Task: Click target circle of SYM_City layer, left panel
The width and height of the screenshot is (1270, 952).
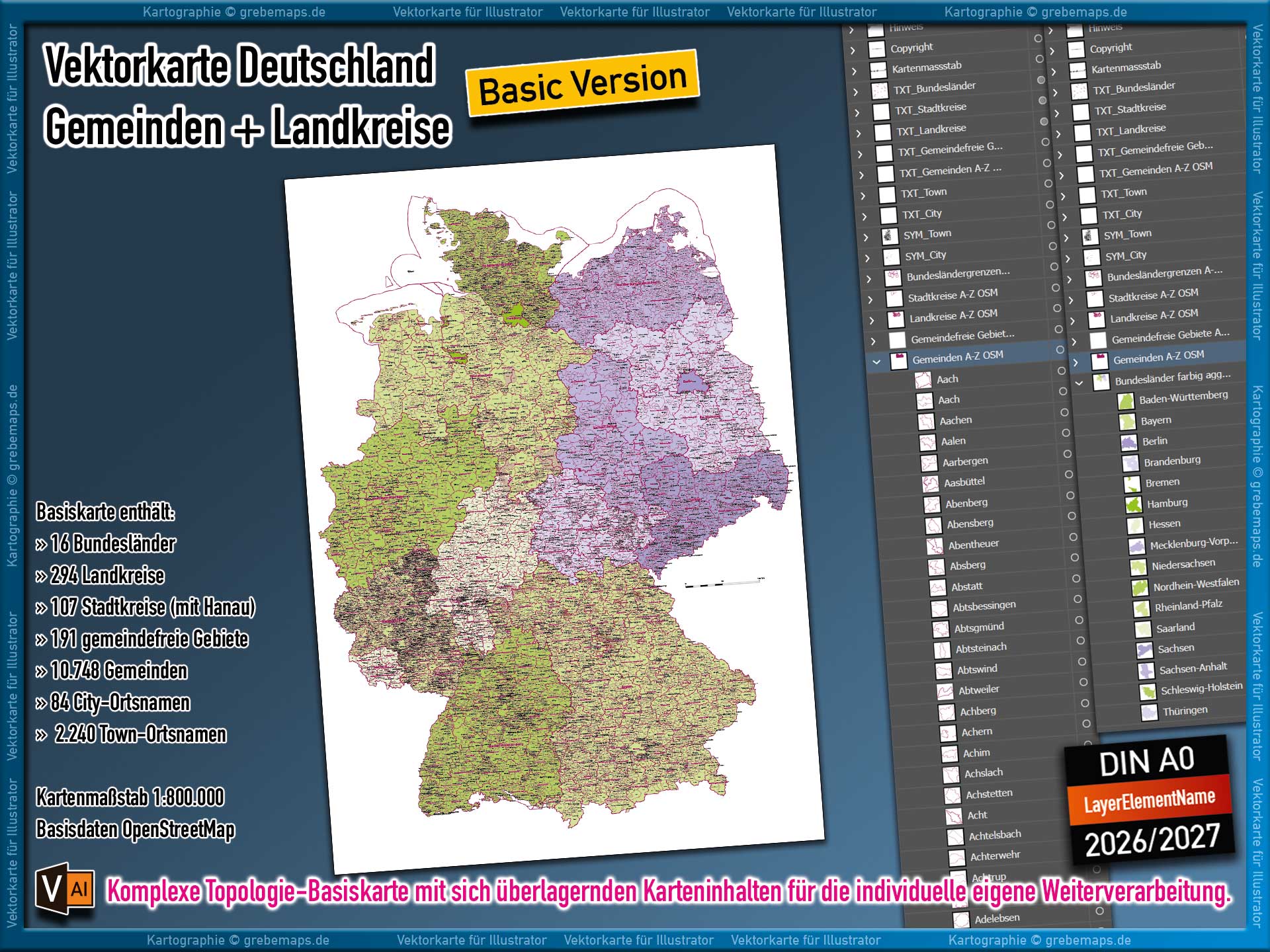Action: (x=1052, y=247)
